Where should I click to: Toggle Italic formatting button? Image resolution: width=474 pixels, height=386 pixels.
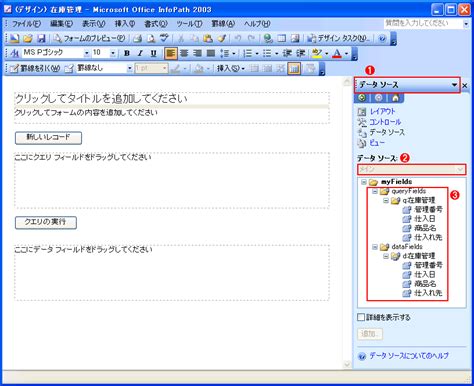[x=140, y=53]
